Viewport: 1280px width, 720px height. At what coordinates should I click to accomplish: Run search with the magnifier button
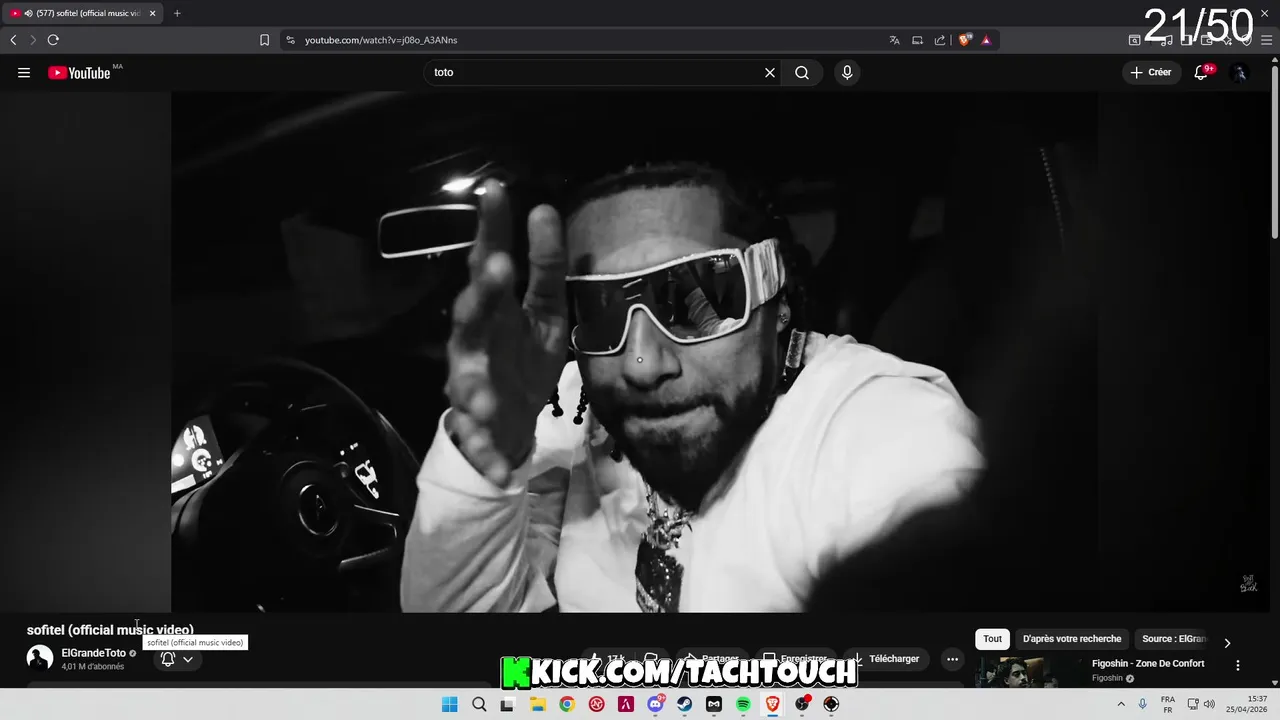(802, 72)
